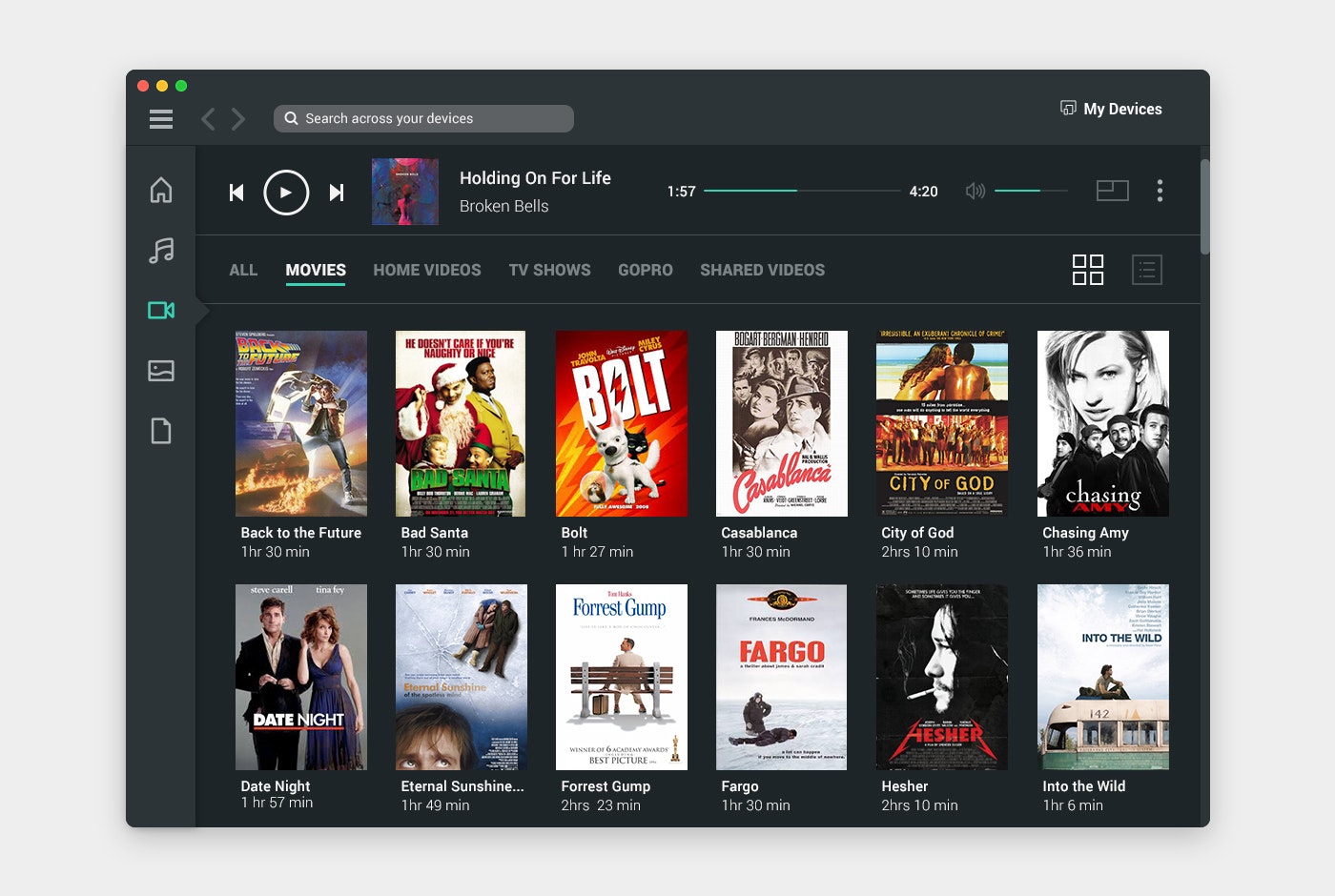The height and width of the screenshot is (896, 1335).
Task: Open the Music section icon
Action: [161, 251]
